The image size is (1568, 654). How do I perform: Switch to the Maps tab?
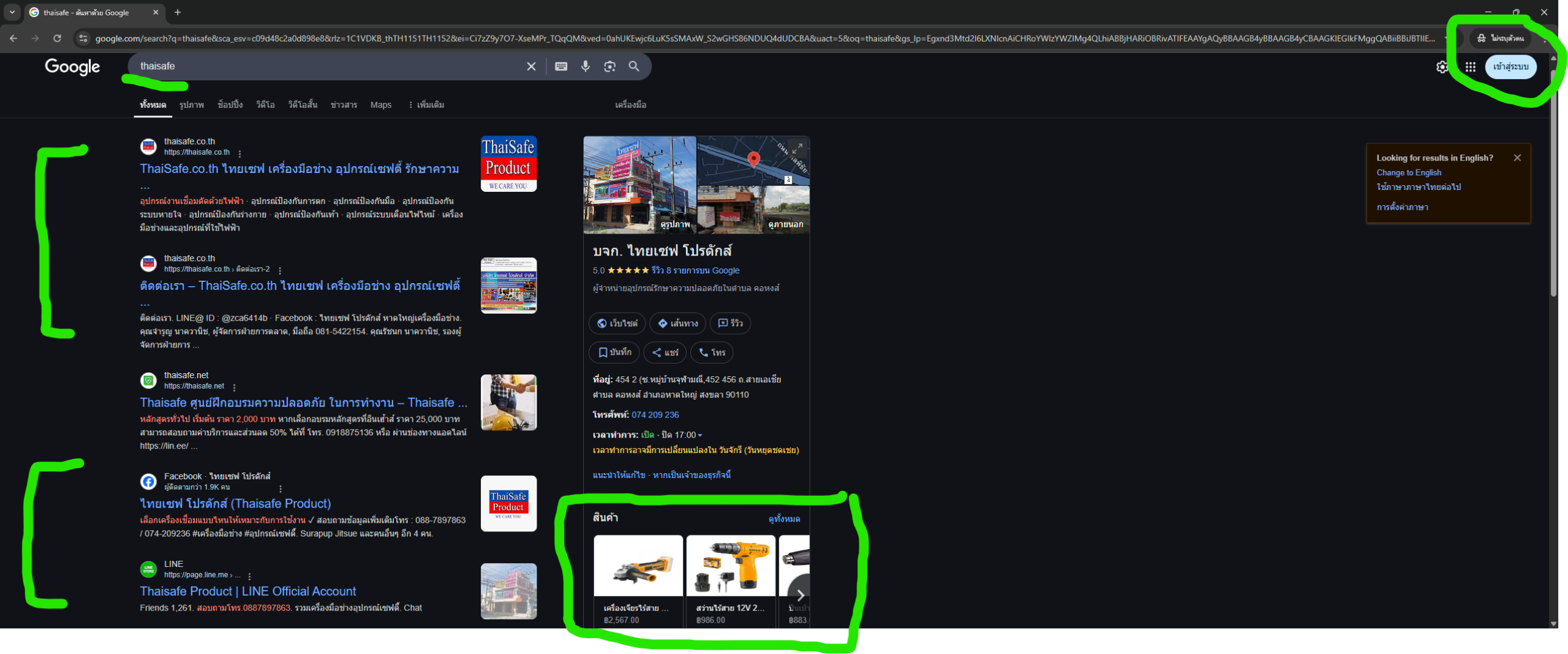[380, 105]
